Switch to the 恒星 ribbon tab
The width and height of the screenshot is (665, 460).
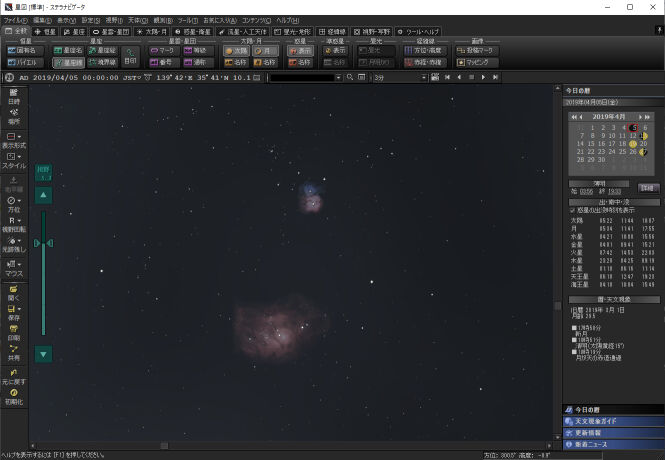(45, 32)
